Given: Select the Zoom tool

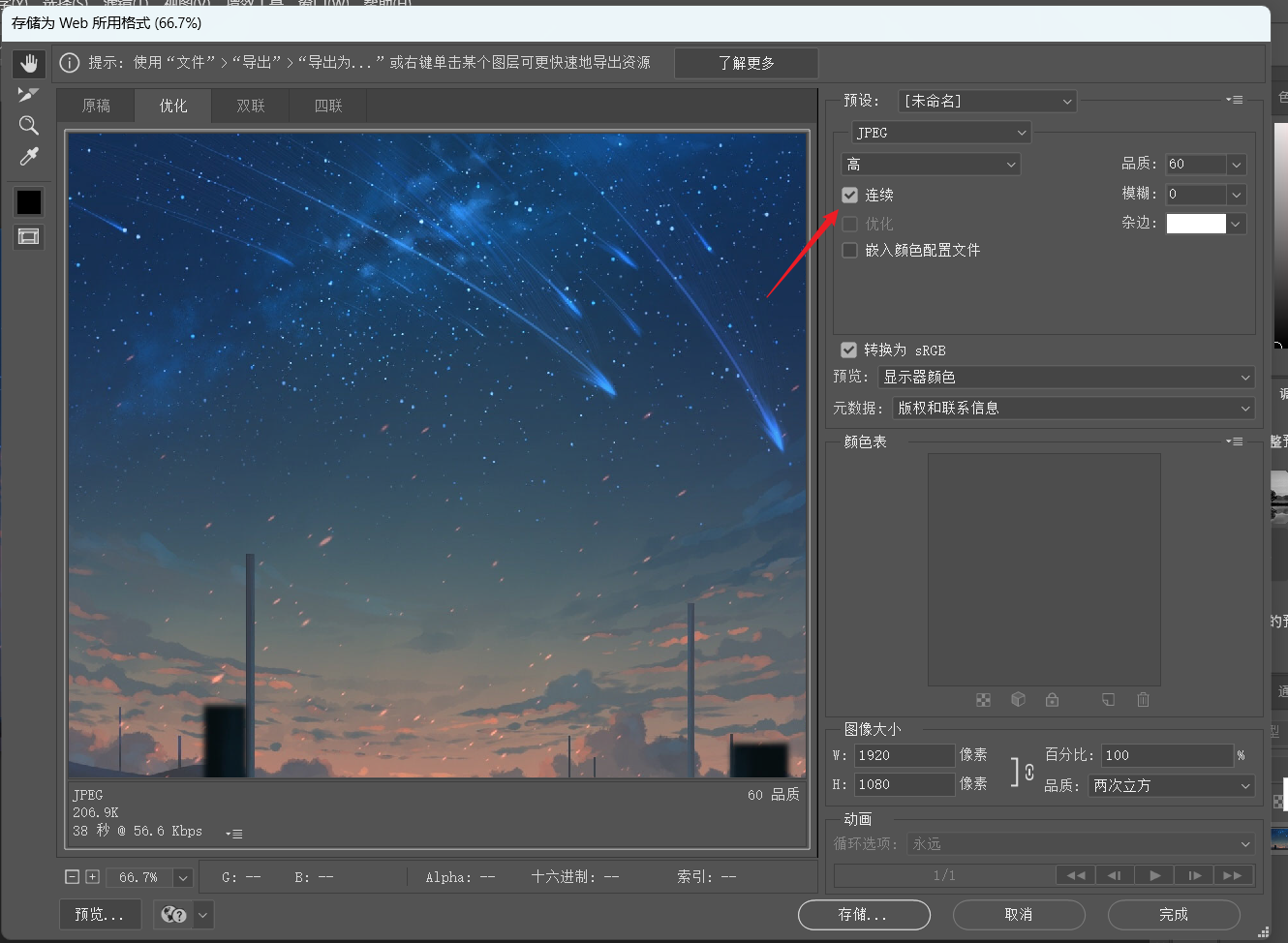Looking at the screenshot, I should click(29, 125).
